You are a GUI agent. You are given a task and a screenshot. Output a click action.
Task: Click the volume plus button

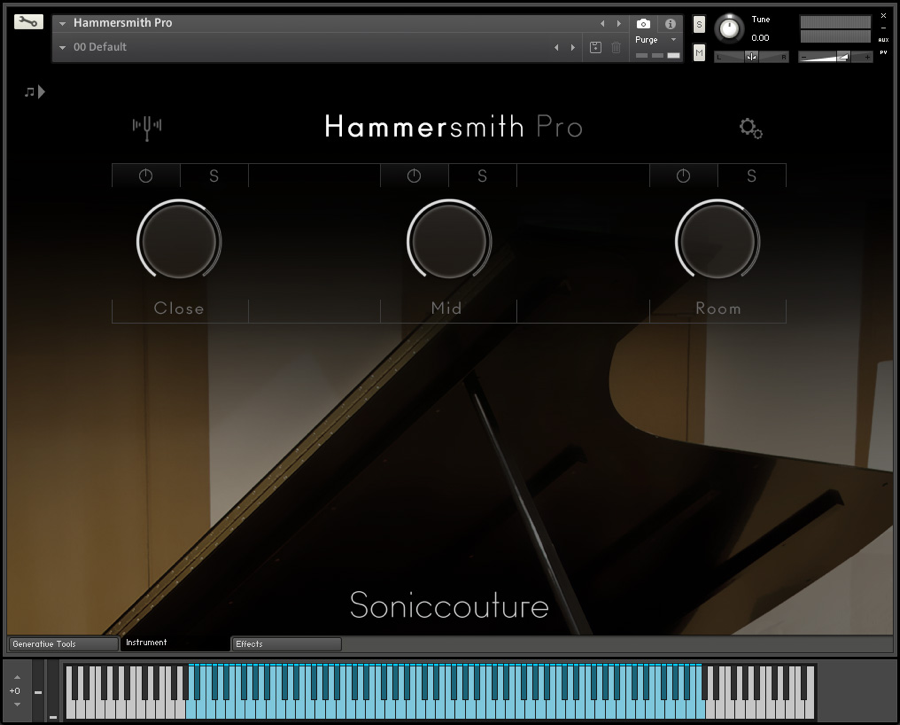867,57
